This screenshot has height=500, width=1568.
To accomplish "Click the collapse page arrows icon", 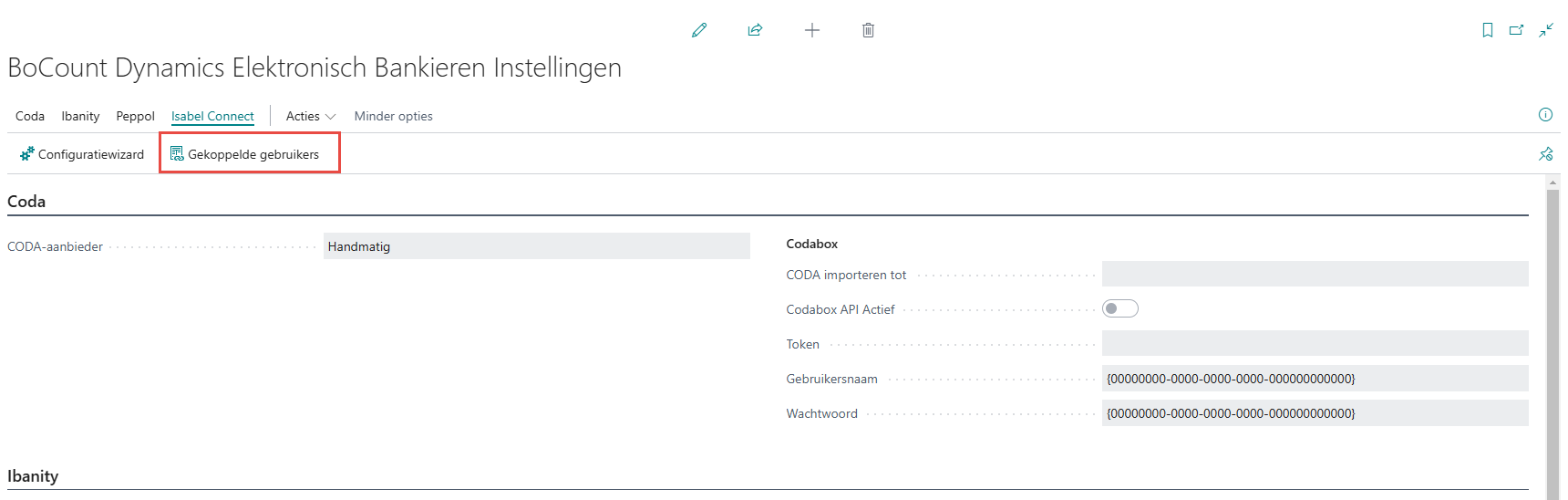I will [1546, 30].
